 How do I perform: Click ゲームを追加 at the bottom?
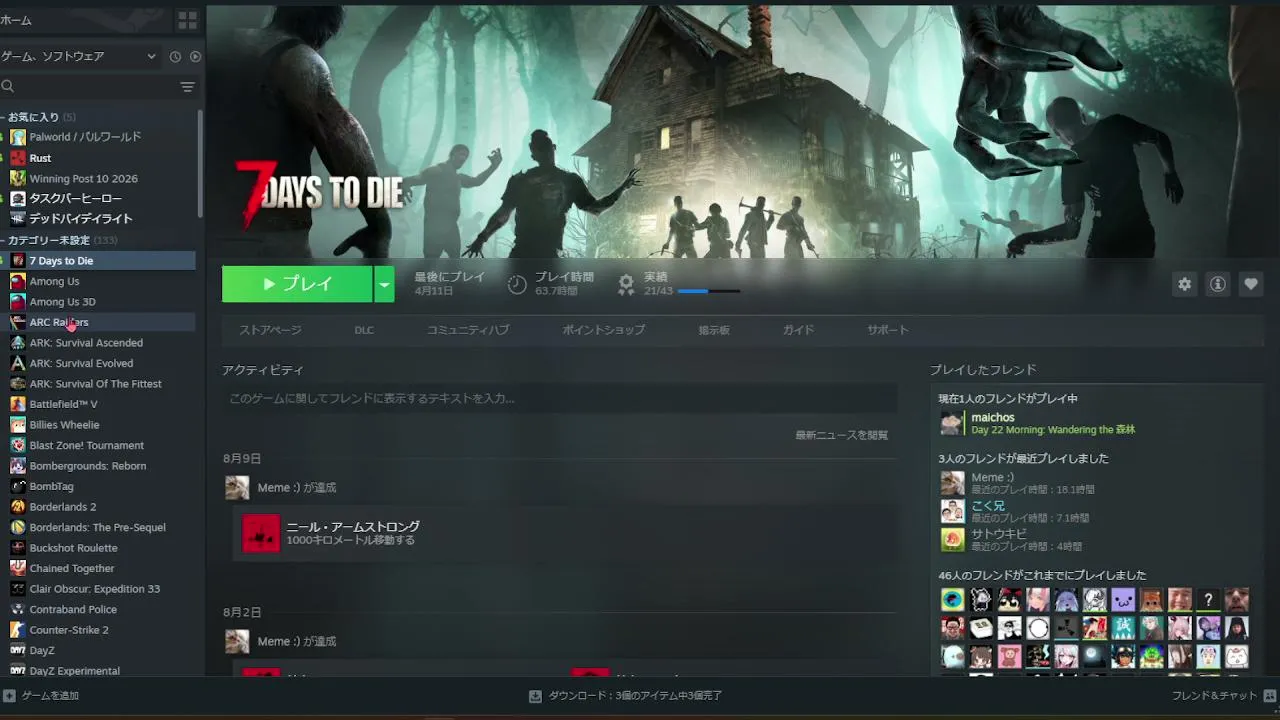pos(41,696)
